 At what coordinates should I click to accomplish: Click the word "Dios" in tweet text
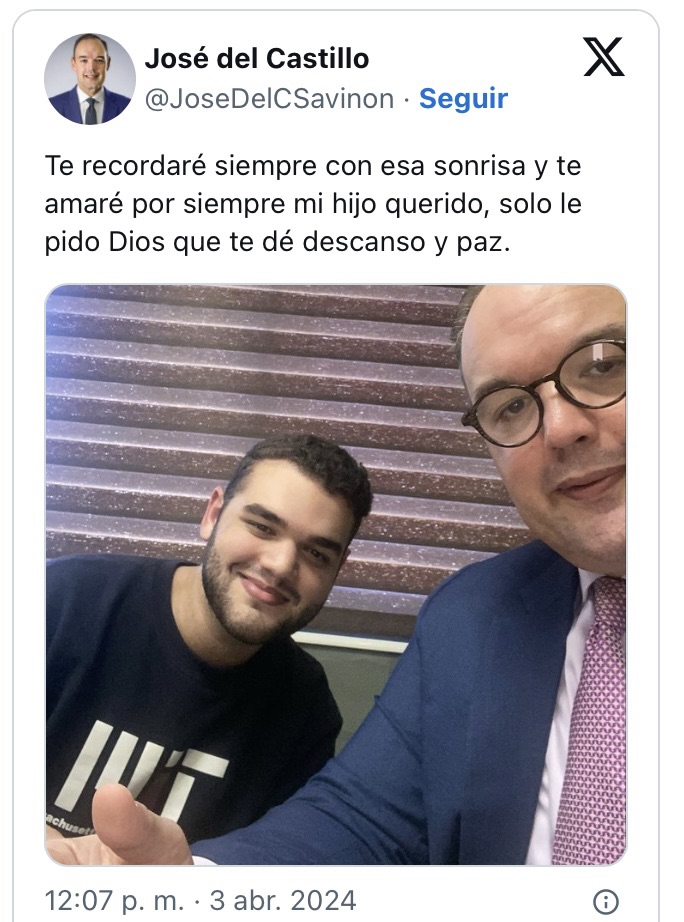point(137,242)
